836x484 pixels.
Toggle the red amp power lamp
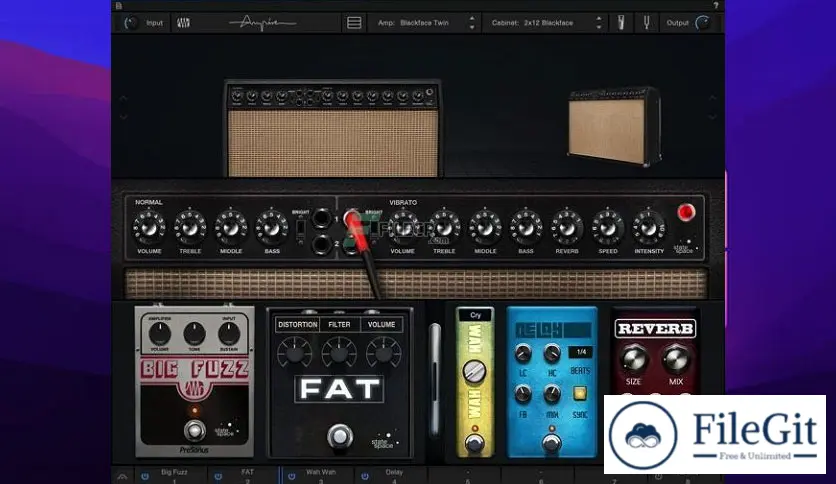click(686, 212)
